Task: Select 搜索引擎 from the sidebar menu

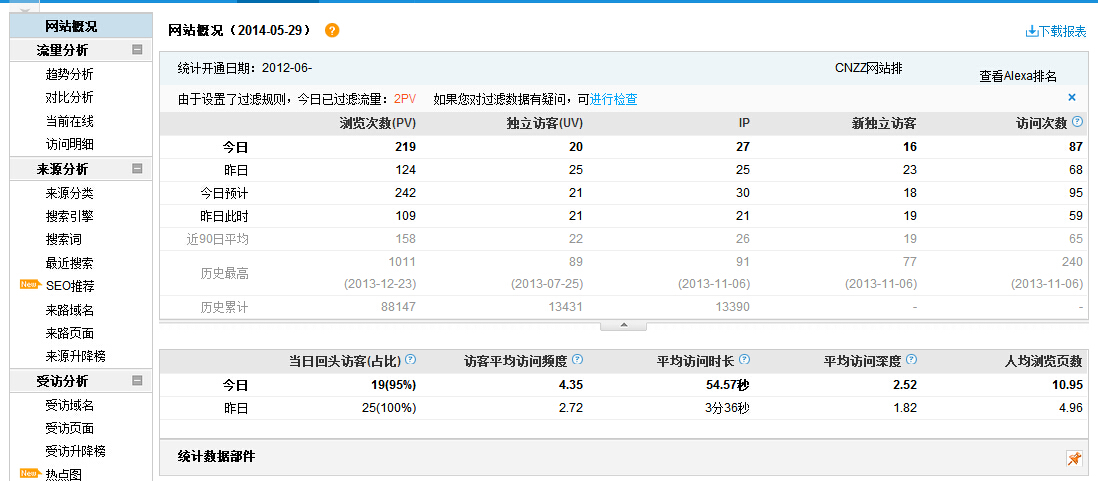Action: tap(69, 216)
